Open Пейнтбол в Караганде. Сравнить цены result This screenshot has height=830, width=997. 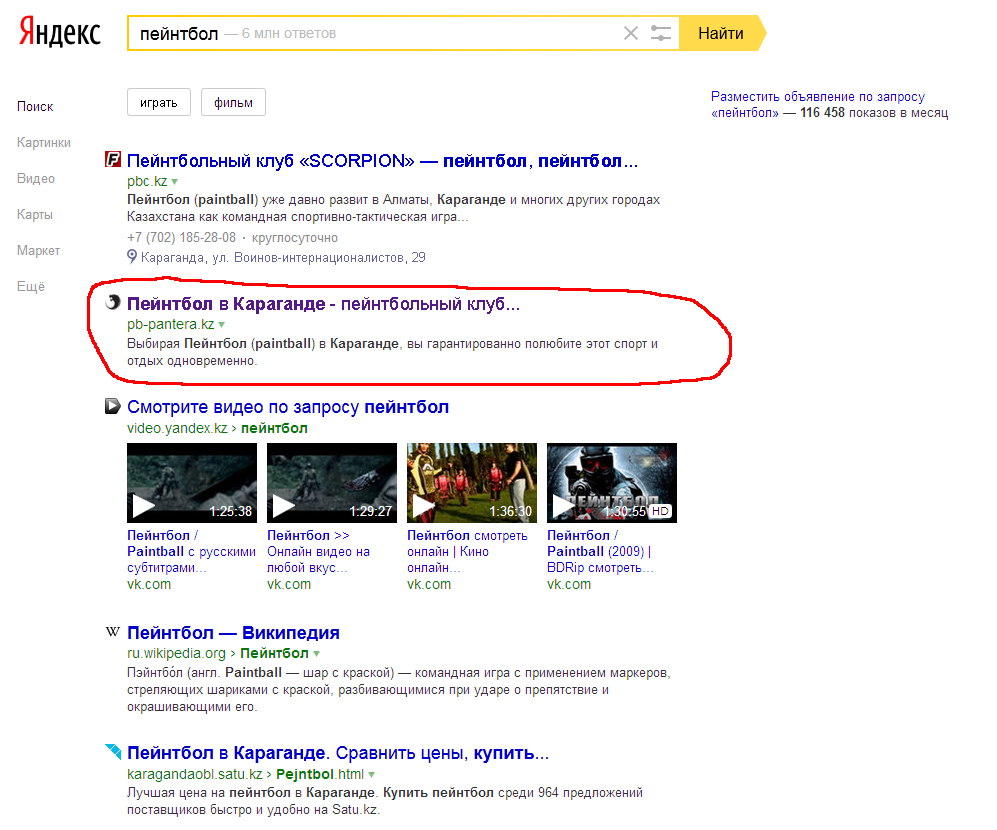pos(338,753)
